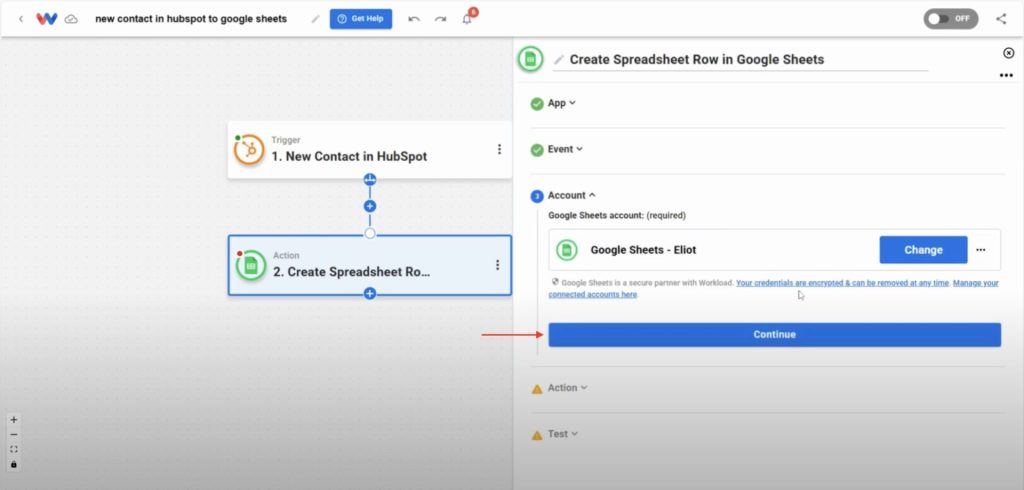
Task: Open the Workload logo home icon
Action: click(46, 19)
